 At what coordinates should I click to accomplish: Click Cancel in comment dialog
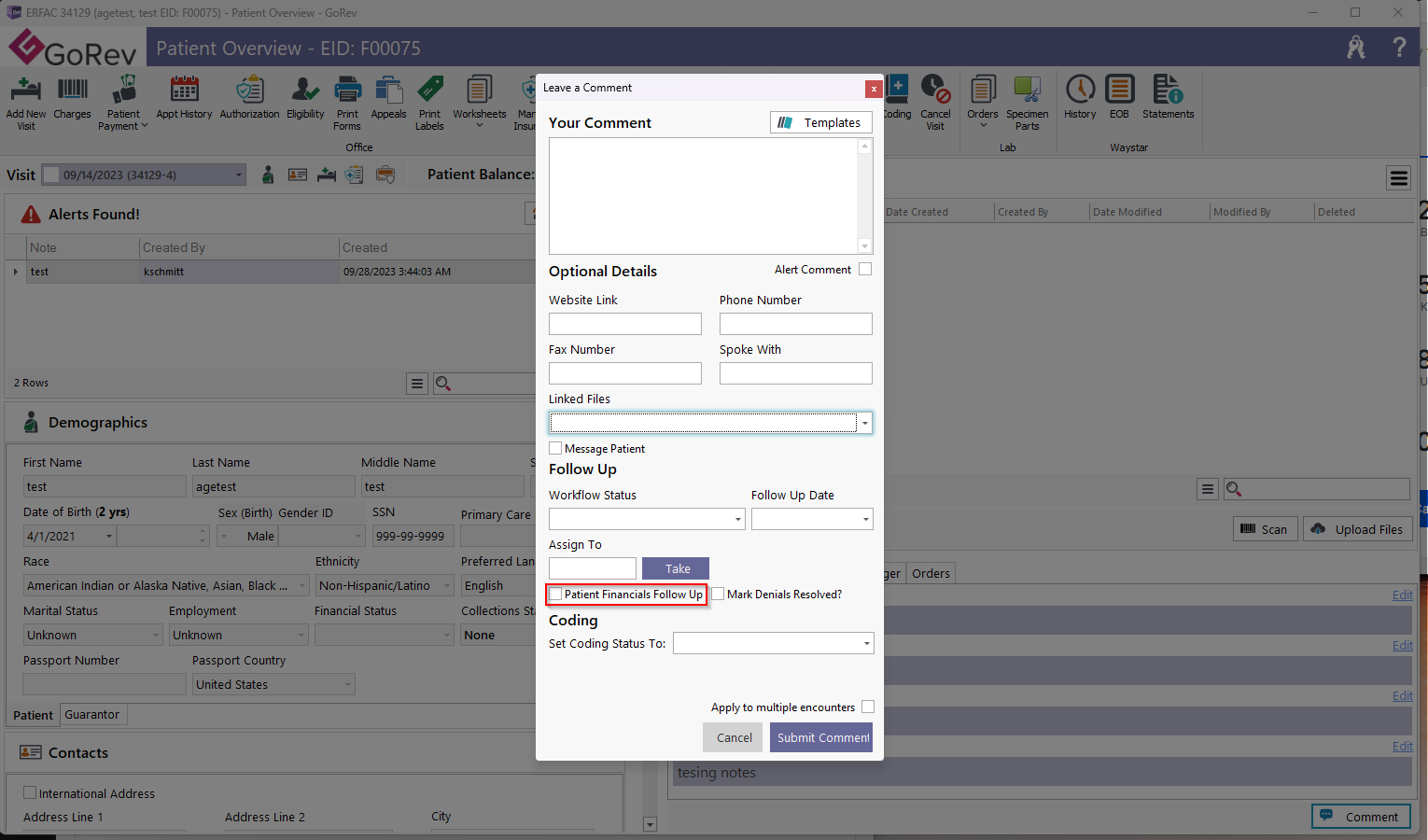(733, 737)
